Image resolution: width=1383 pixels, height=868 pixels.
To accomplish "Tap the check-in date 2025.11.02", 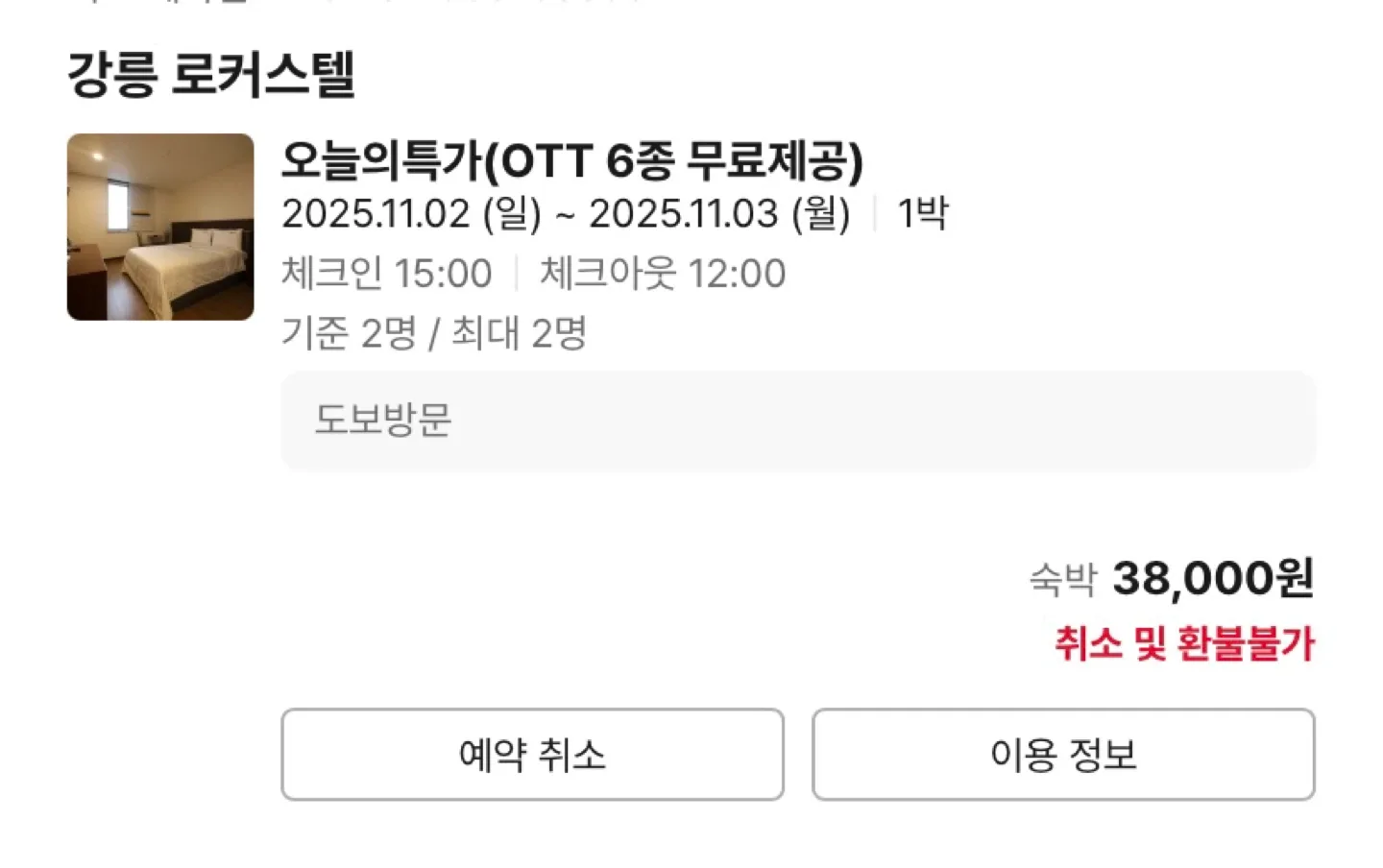I will click(x=376, y=214).
